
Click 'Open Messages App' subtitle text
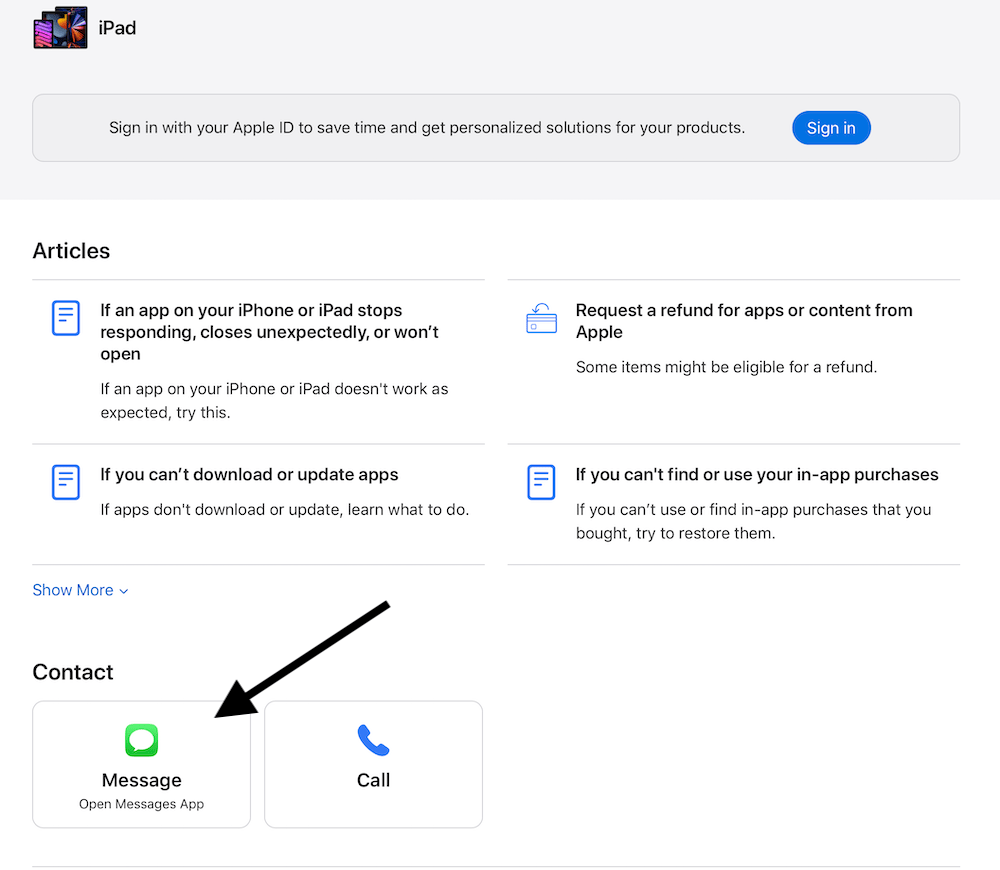tap(142, 804)
